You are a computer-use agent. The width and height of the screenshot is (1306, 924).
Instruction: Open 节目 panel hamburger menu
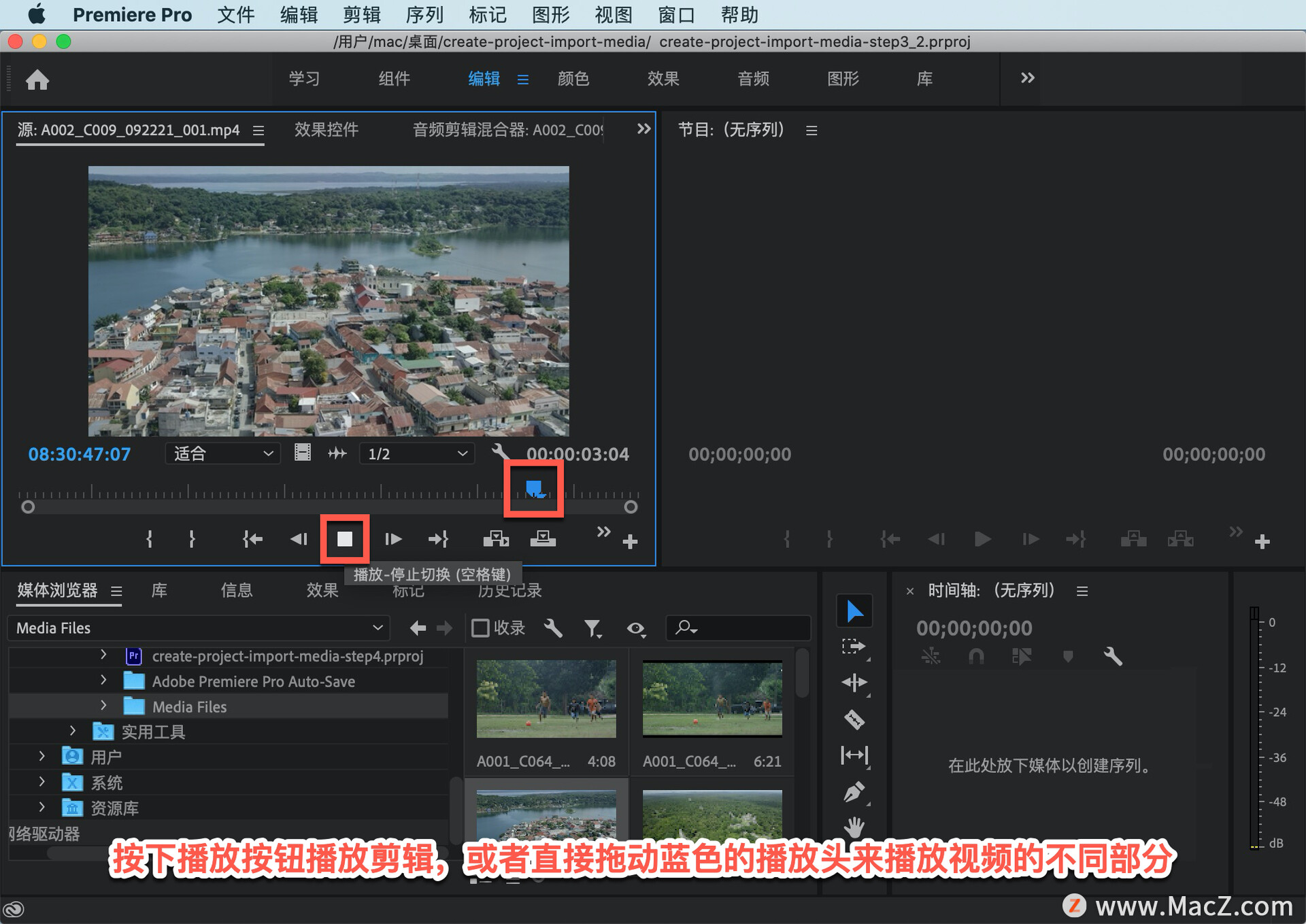(811, 130)
